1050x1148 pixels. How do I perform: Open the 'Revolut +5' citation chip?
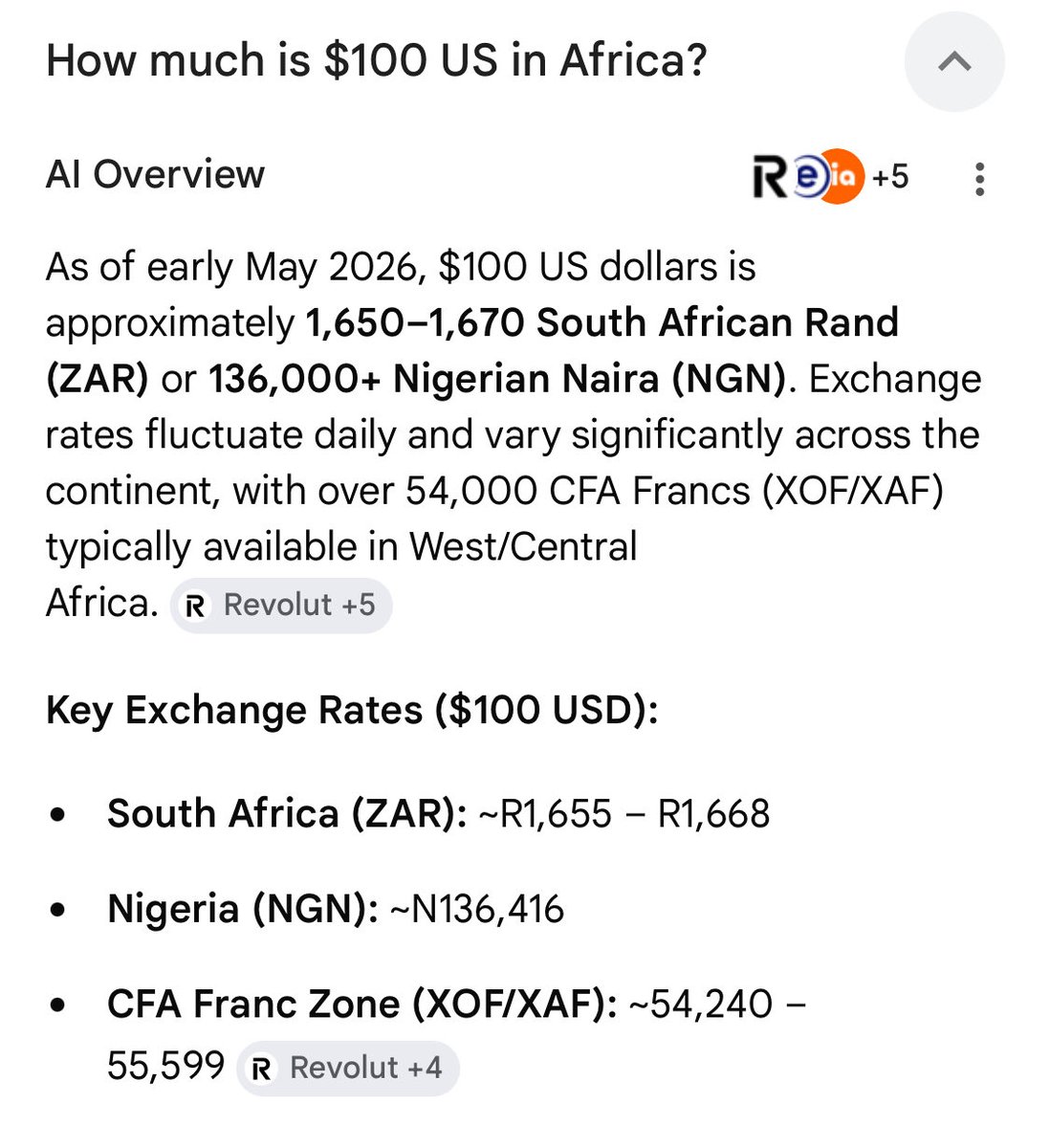click(281, 605)
